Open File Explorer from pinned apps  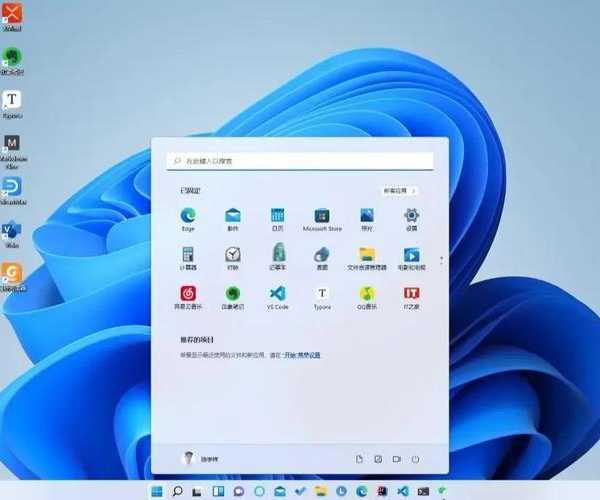[367, 255]
